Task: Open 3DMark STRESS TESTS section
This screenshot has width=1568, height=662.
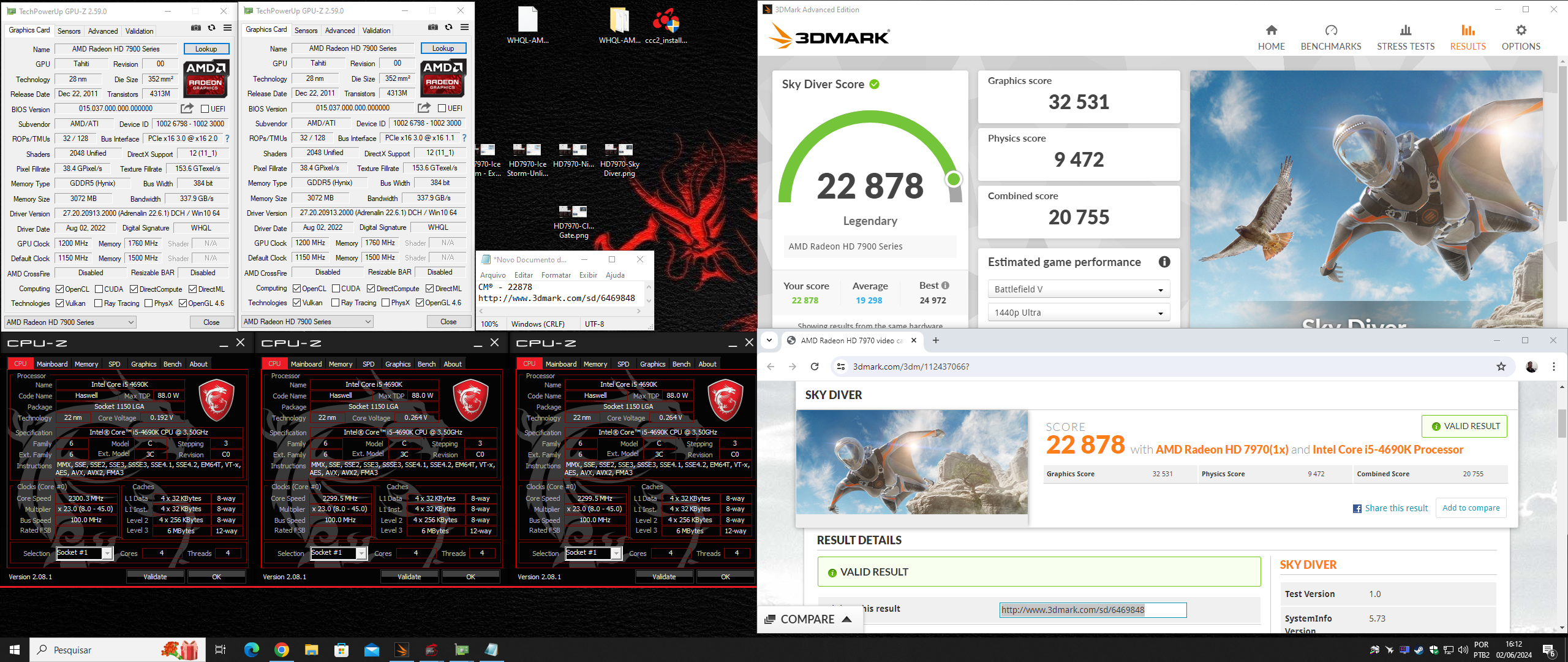Action: click(1406, 37)
